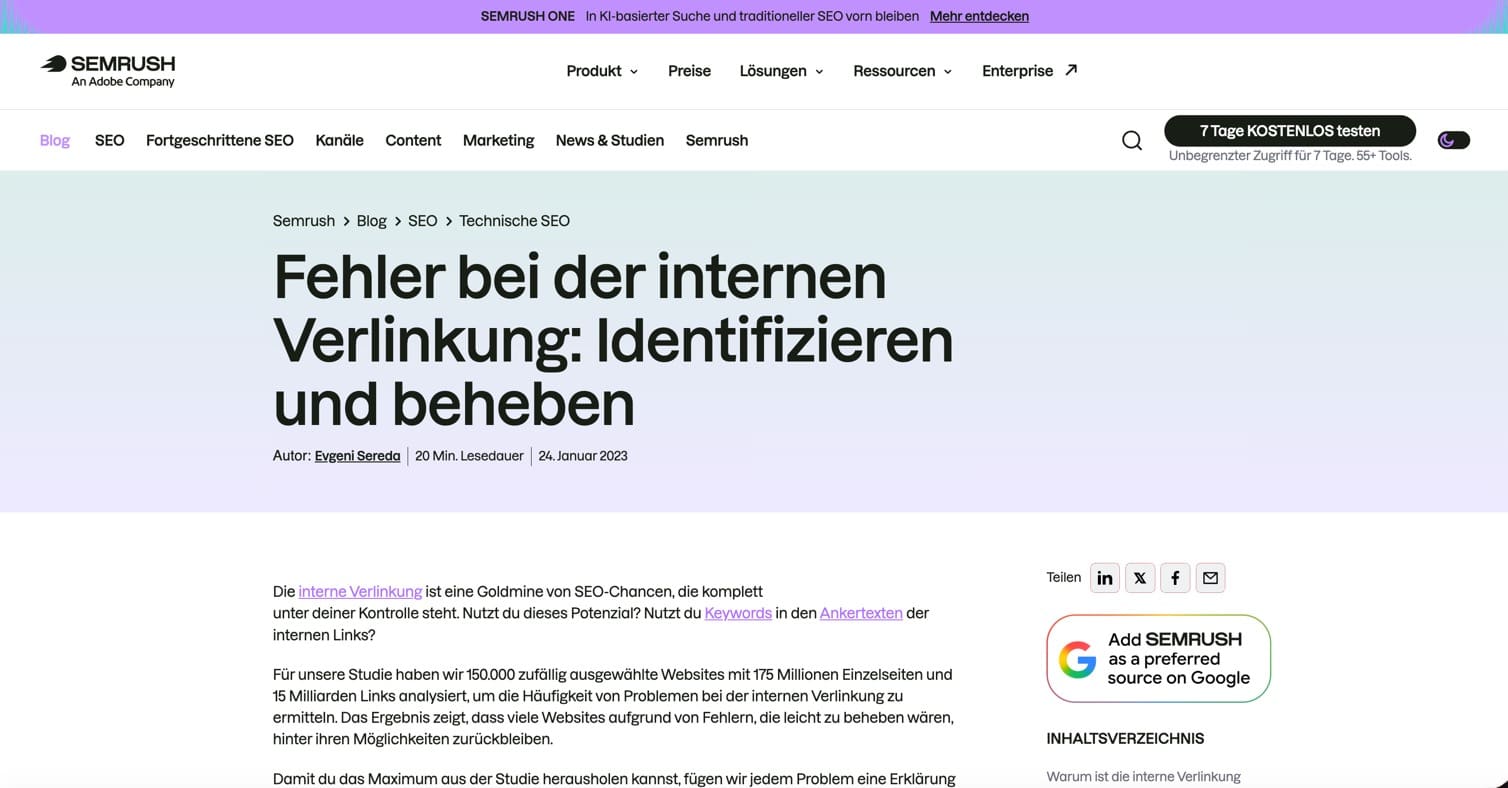
Task: Open author Evgeni Sereda profile
Action: pyautogui.click(x=357, y=456)
